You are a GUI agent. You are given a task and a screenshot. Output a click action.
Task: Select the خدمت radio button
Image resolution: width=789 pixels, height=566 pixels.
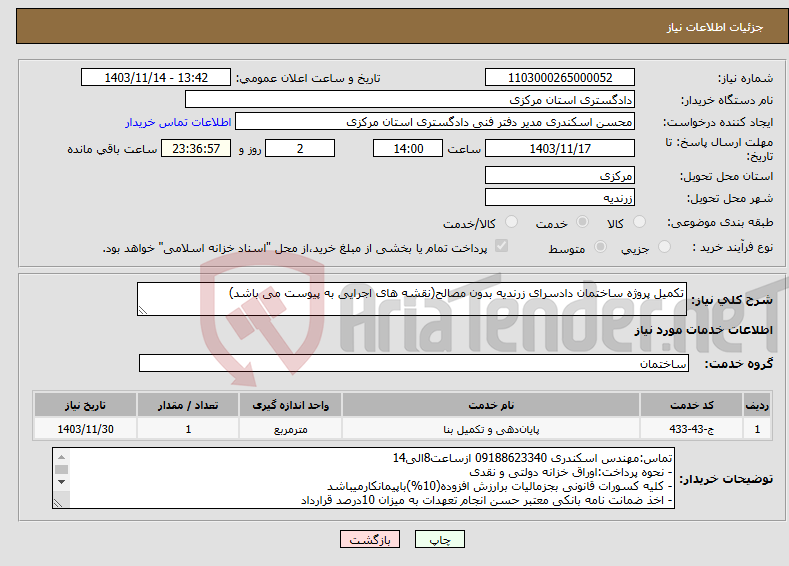click(x=582, y=221)
